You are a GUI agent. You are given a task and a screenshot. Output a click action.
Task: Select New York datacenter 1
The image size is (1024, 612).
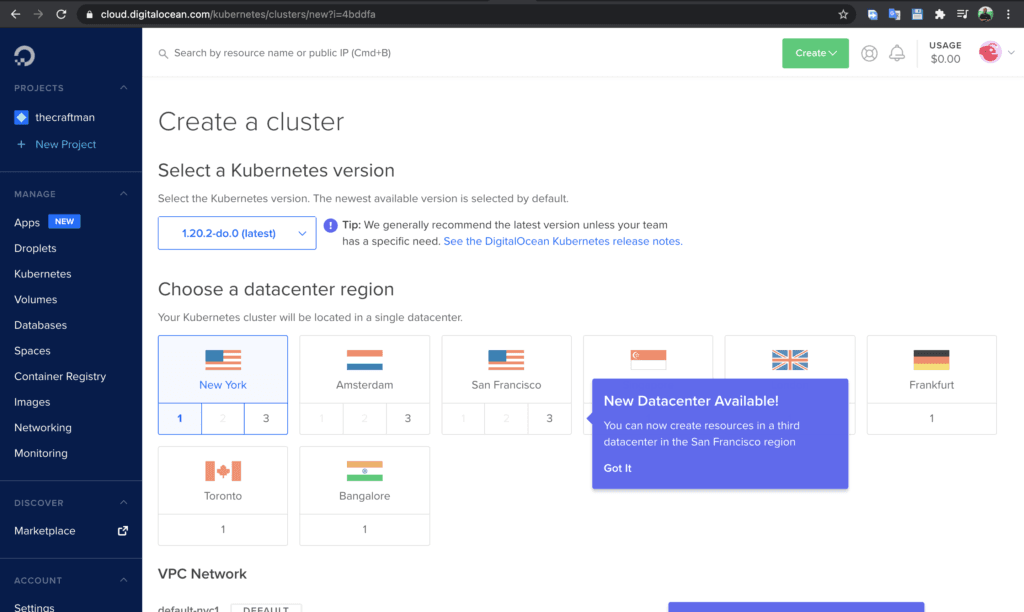point(180,419)
